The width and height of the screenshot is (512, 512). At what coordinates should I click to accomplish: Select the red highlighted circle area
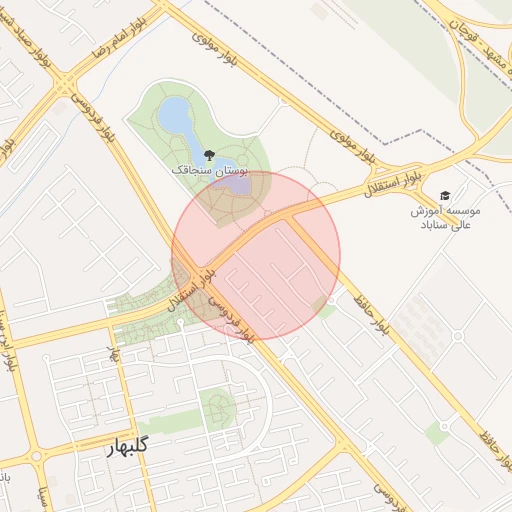point(256,256)
